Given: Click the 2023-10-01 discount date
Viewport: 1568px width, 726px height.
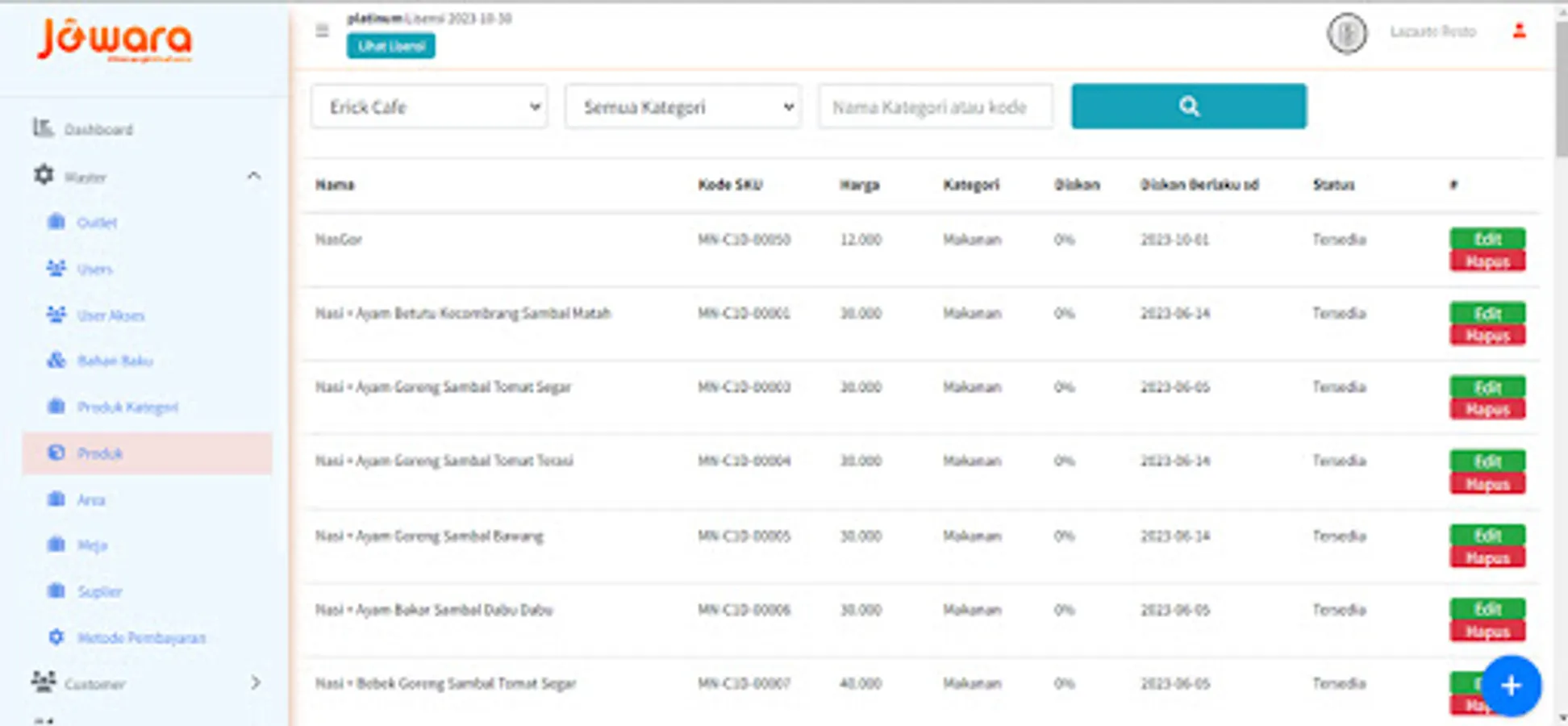Looking at the screenshot, I should (x=1174, y=240).
